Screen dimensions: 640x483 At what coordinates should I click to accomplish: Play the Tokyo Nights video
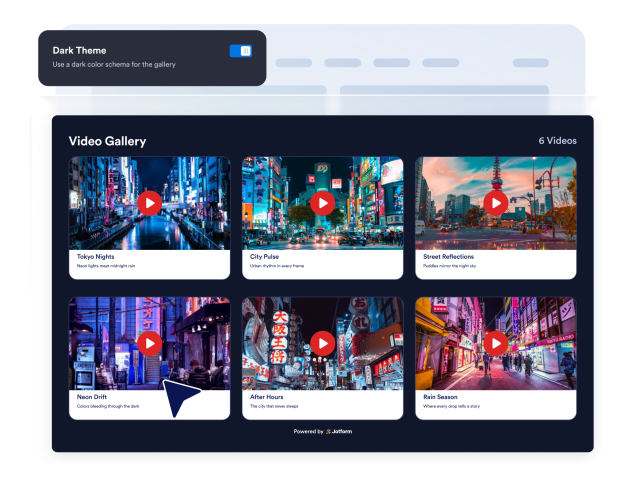[x=149, y=203]
